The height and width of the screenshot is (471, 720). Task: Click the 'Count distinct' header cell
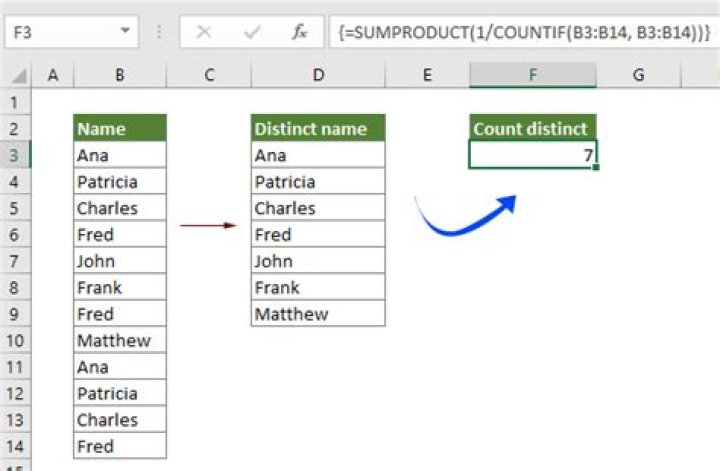point(533,129)
